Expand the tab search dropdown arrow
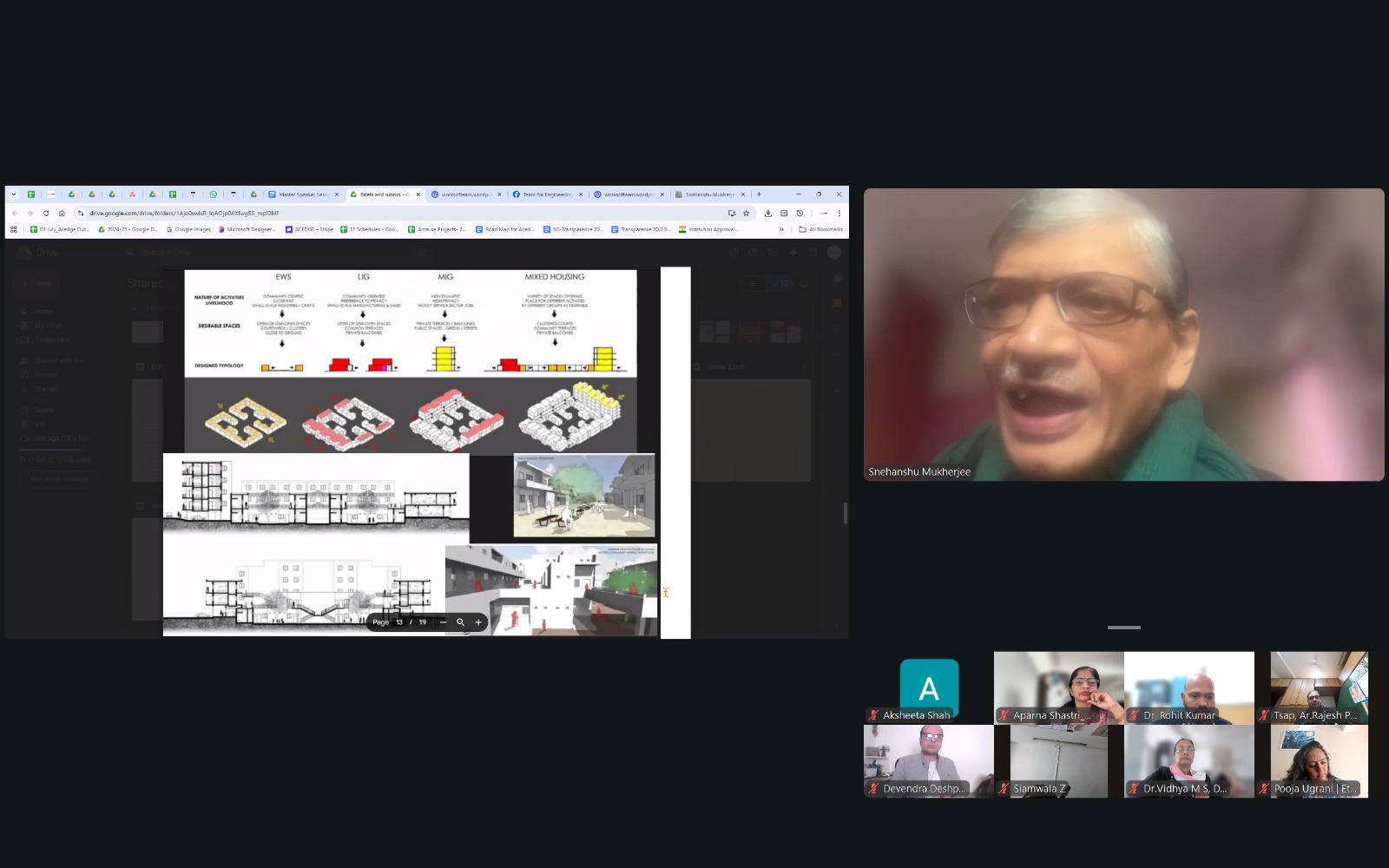The height and width of the screenshot is (868, 1389). (x=14, y=194)
